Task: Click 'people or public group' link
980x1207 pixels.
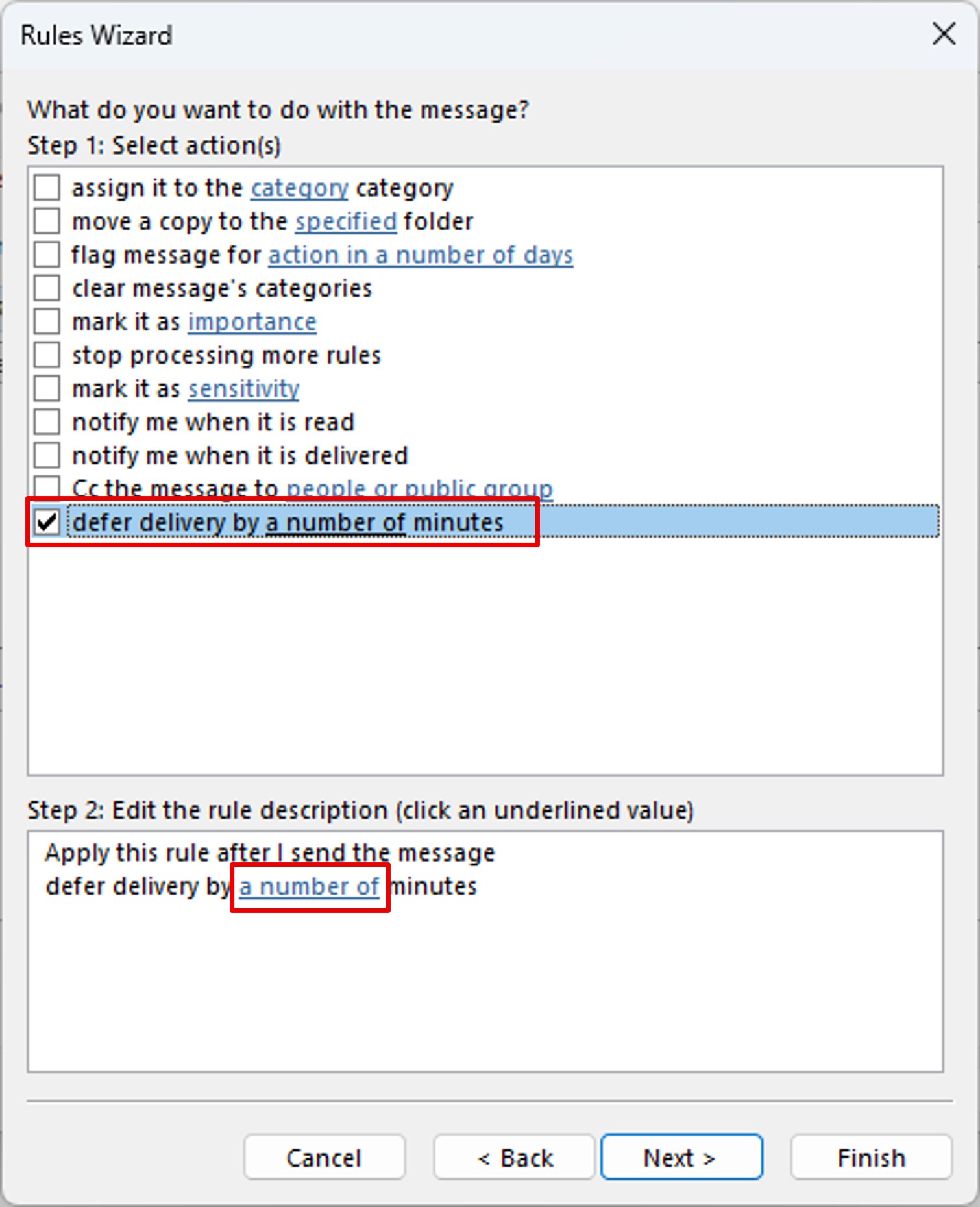Action: pyautogui.click(x=419, y=488)
